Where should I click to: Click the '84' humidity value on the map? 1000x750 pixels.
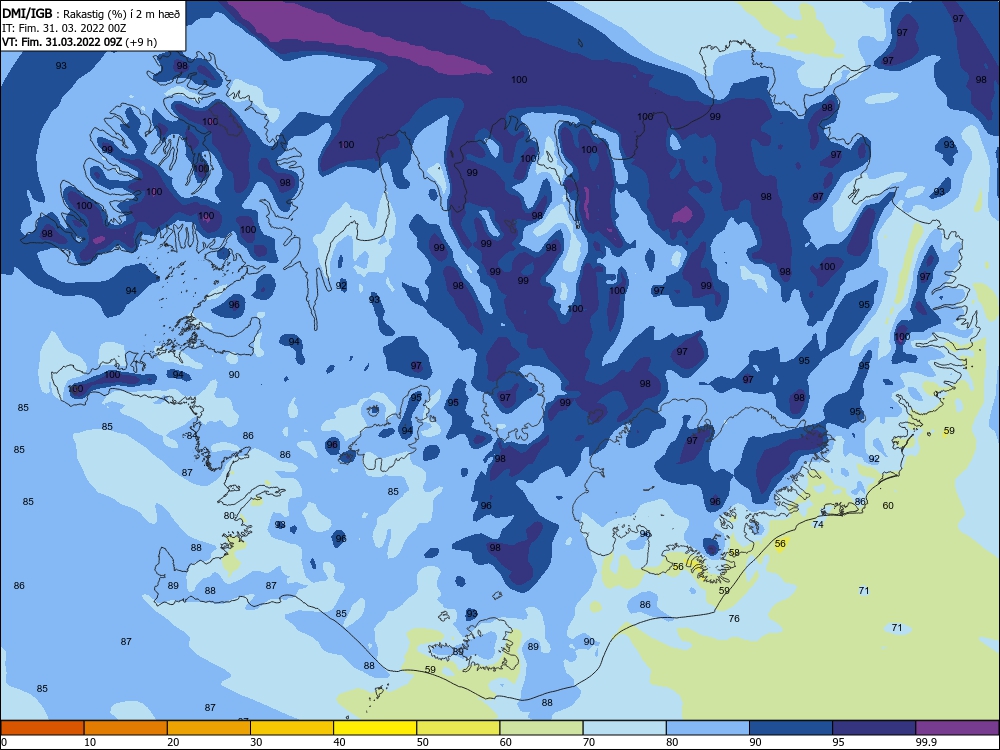192,436
